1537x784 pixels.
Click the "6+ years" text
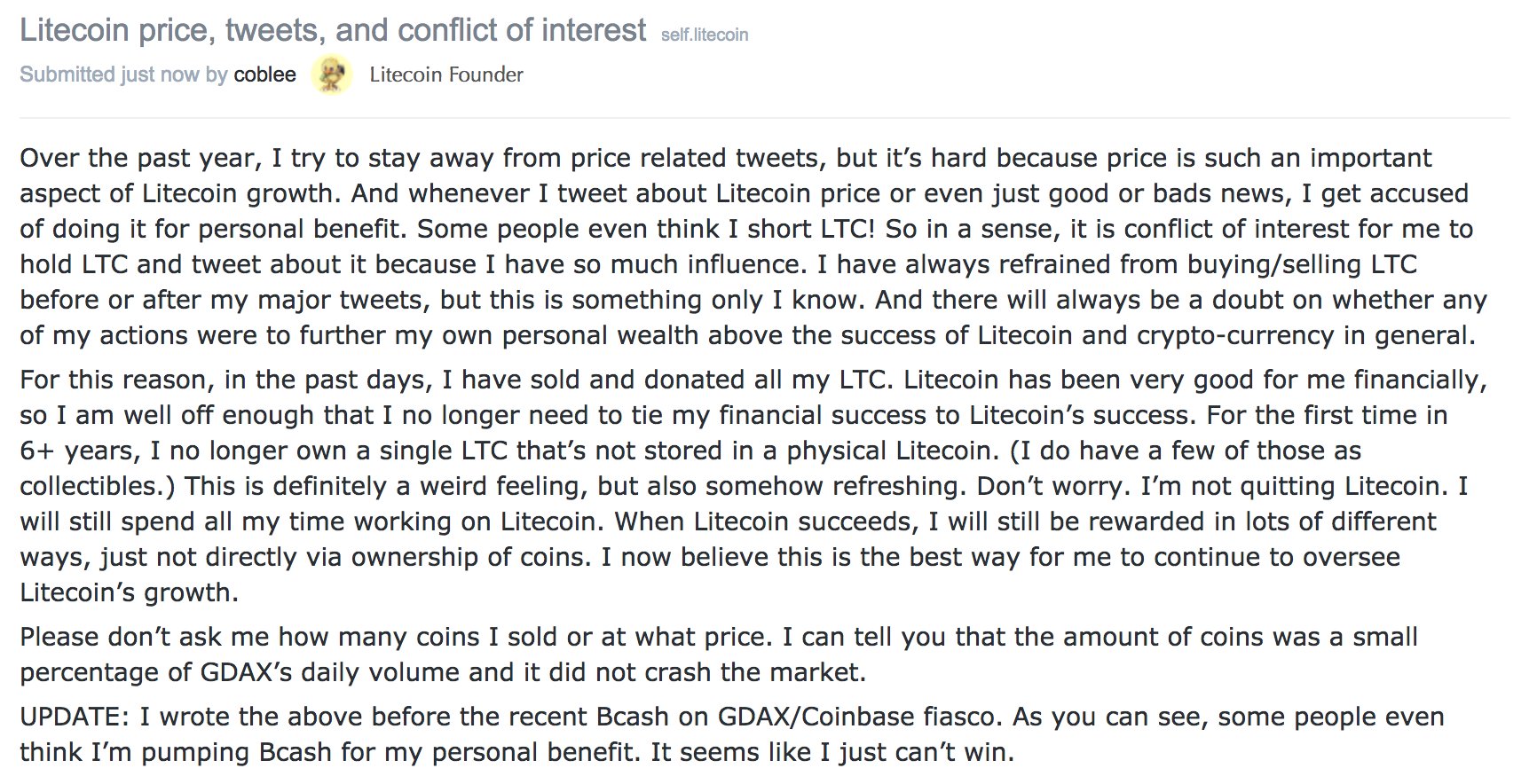click(78, 451)
